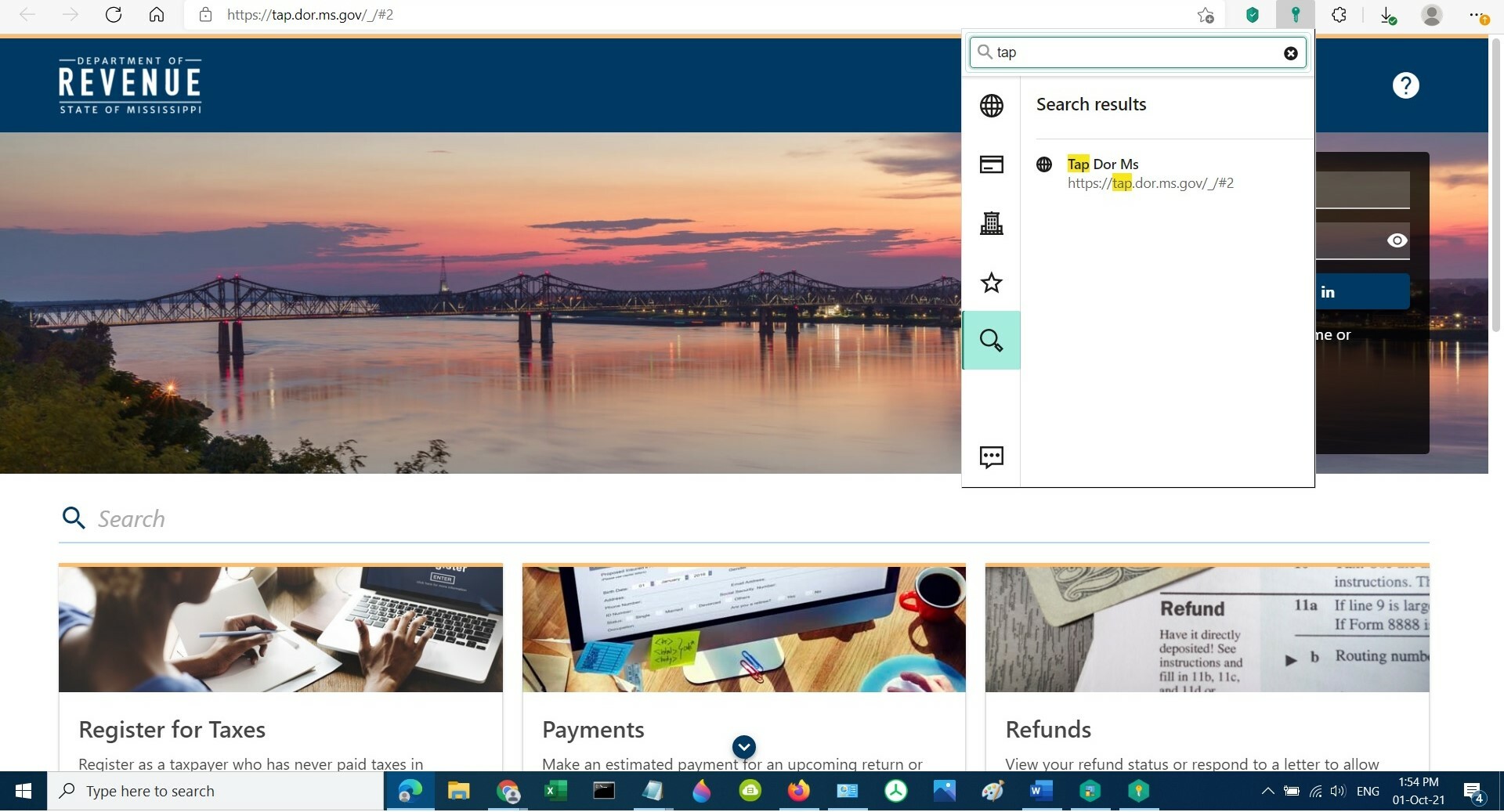Click the scroll-down chevron circle button

pyautogui.click(x=744, y=747)
